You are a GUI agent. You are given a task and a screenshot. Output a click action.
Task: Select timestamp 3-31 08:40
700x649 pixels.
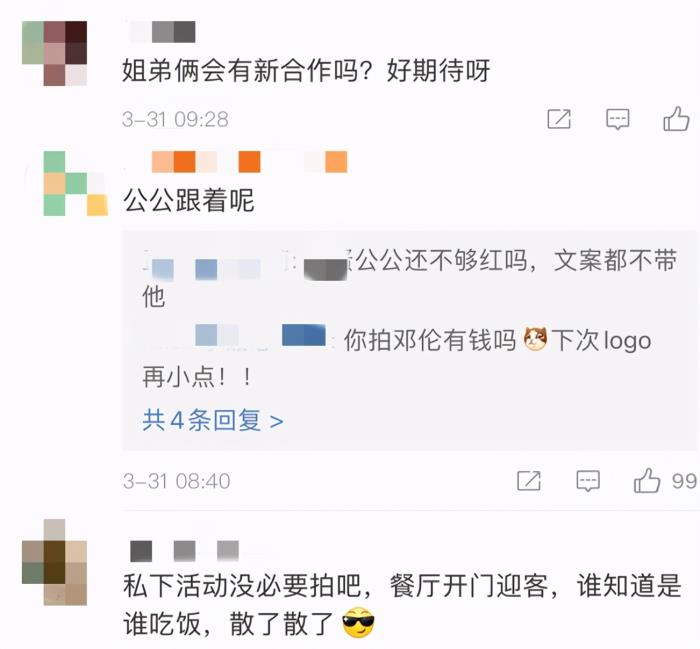pos(177,481)
